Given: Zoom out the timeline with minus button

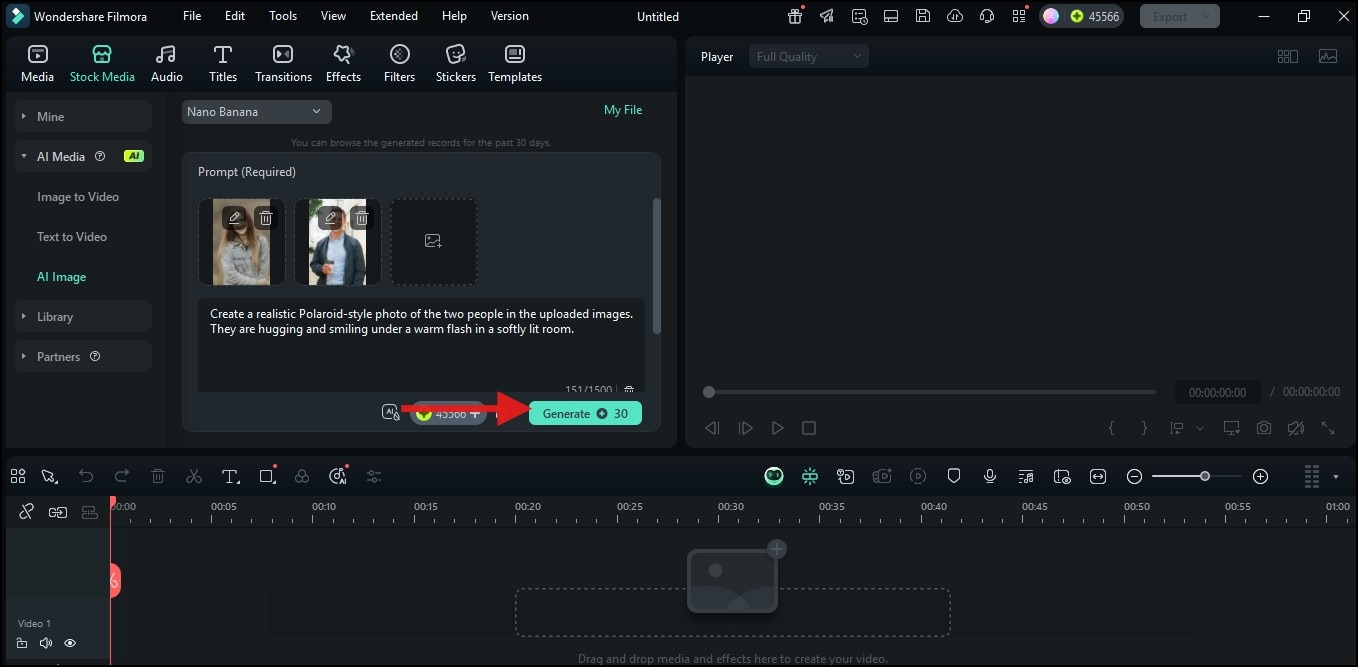Looking at the screenshot, I should [1134, 477].
